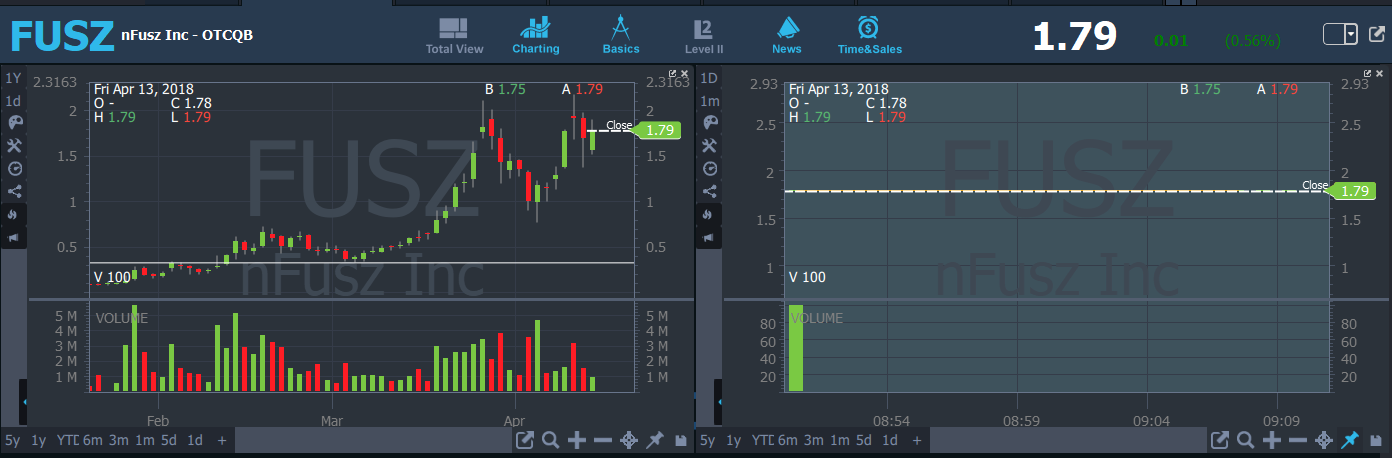
Task: Click the share icon on right chart sidebar
Action: tap(708, 191)
